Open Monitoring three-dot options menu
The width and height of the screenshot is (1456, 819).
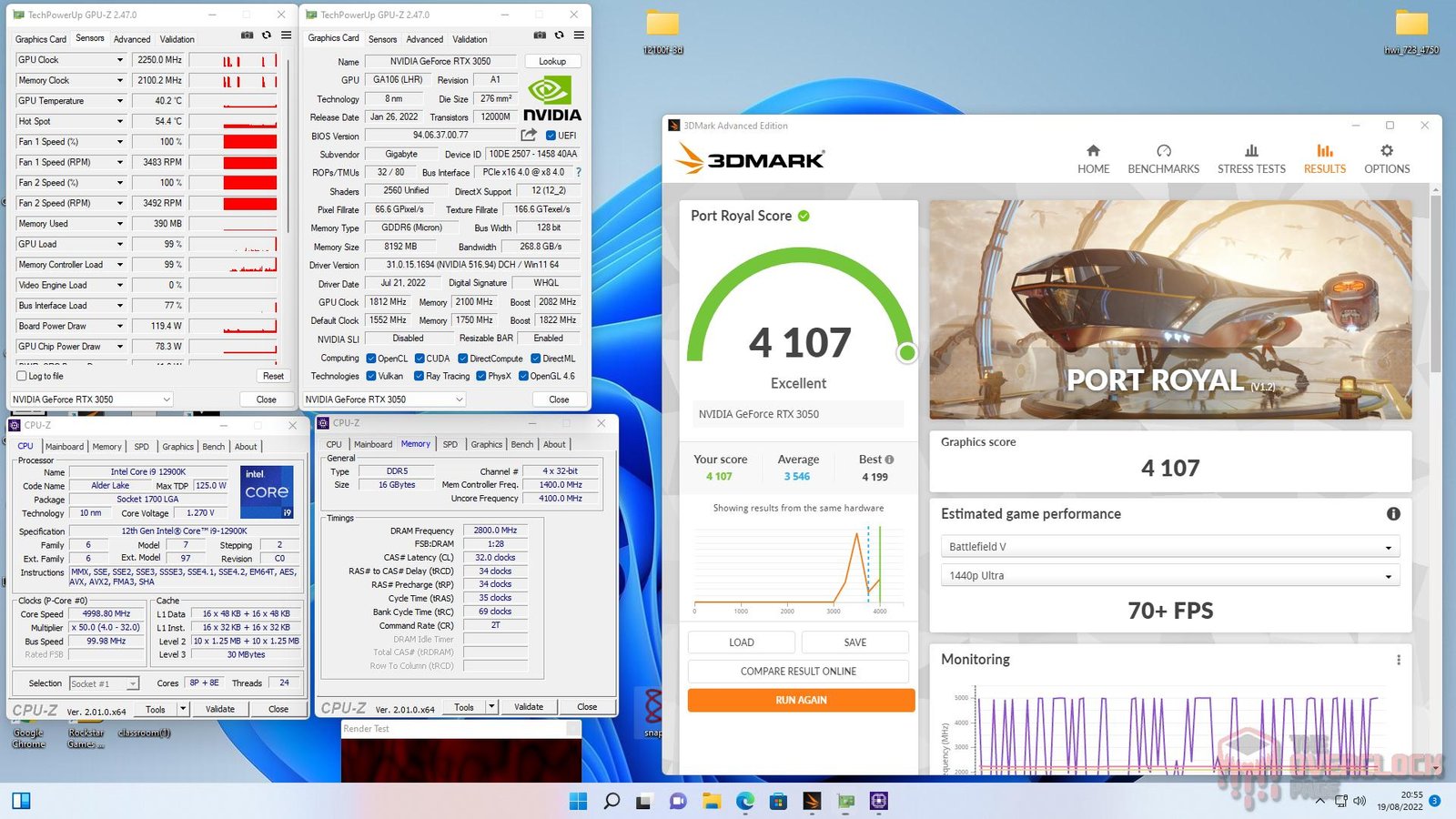point(1398,660)
